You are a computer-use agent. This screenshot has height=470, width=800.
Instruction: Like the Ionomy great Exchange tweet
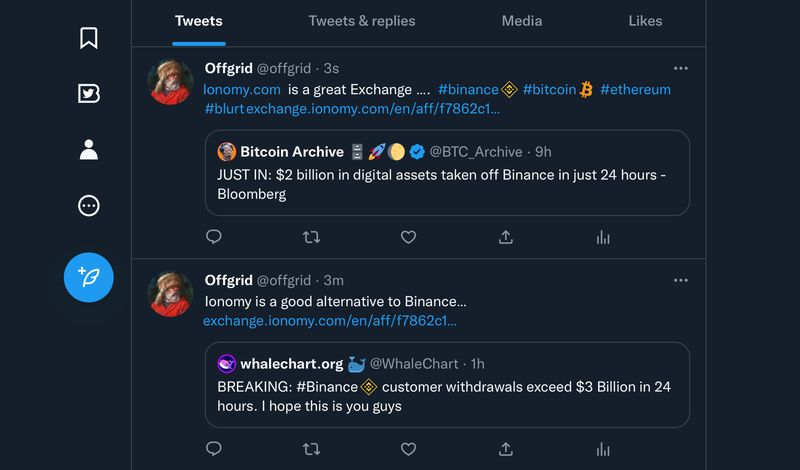pos(408,237)
